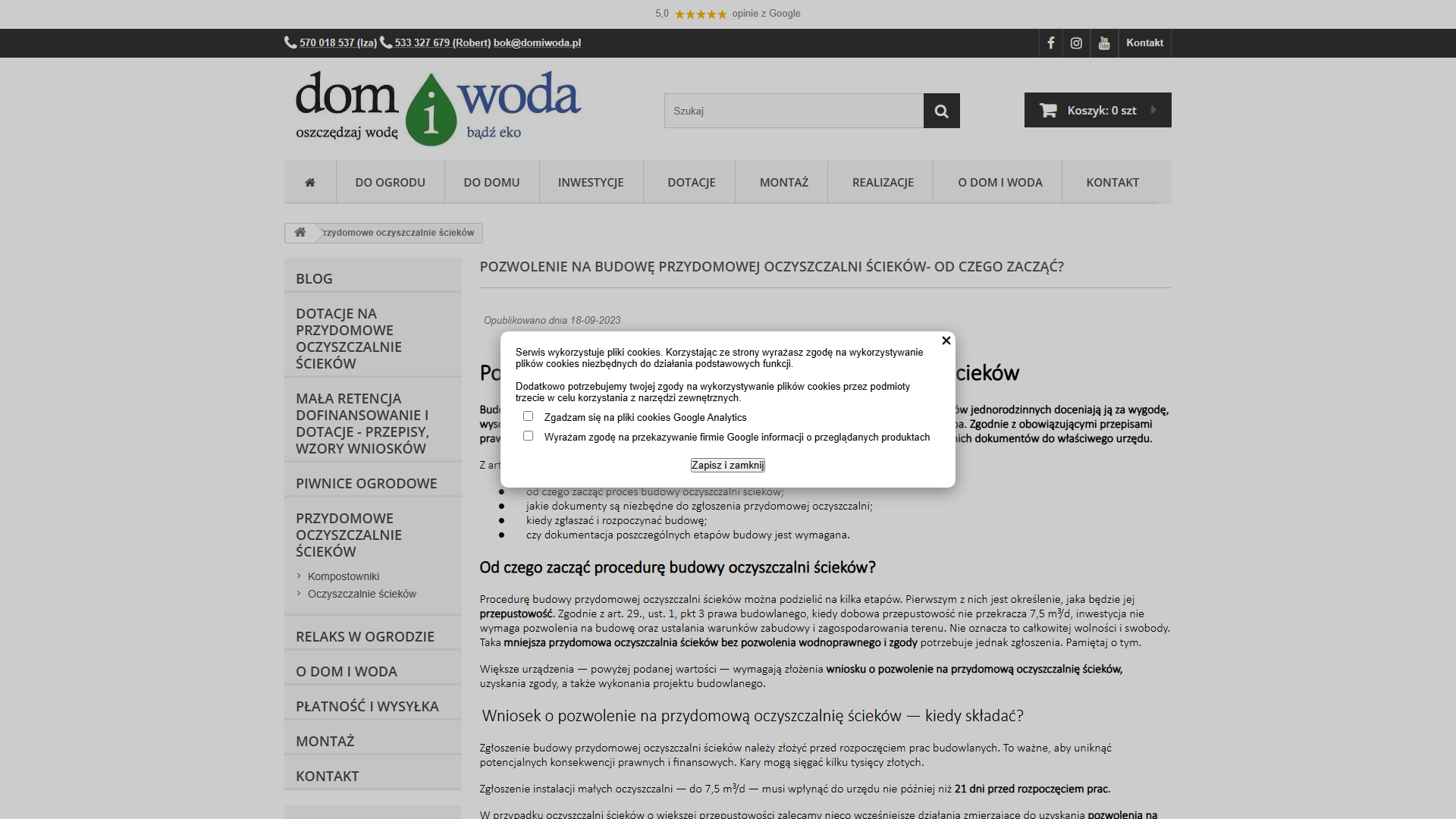1456x819 pixels.
Task: Enable Google Analytics cookies checkbox
Action: pos(529,416)
